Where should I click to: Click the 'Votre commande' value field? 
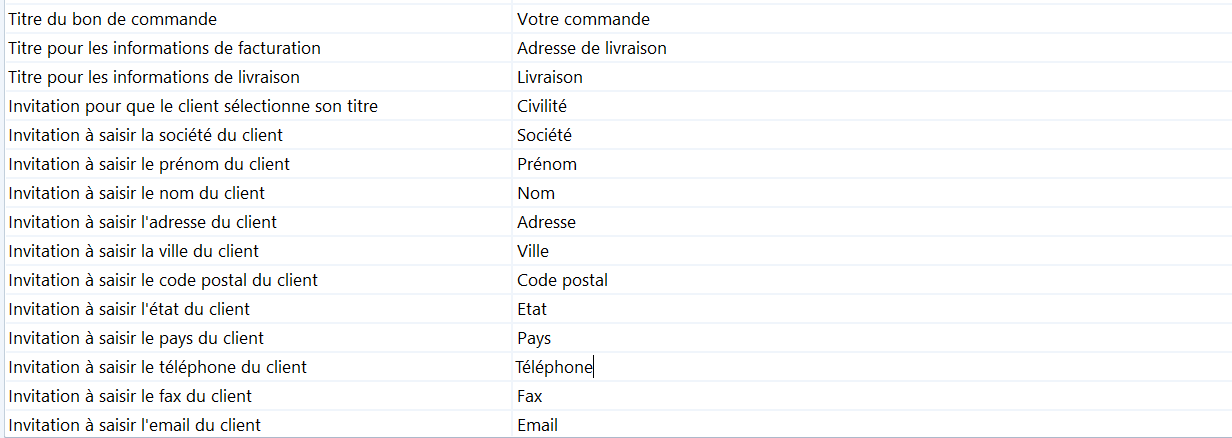[x=583, y=19]
